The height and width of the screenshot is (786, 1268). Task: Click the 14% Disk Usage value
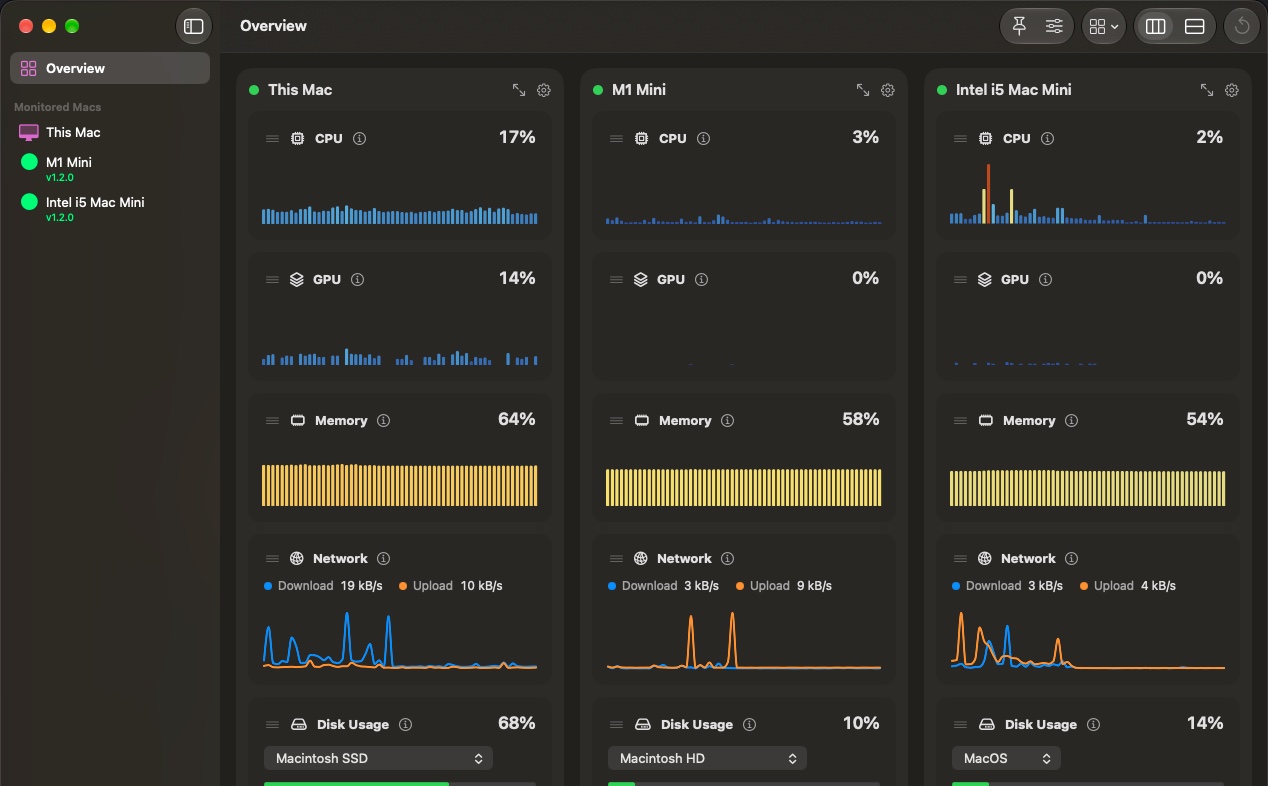[1205, 724]
